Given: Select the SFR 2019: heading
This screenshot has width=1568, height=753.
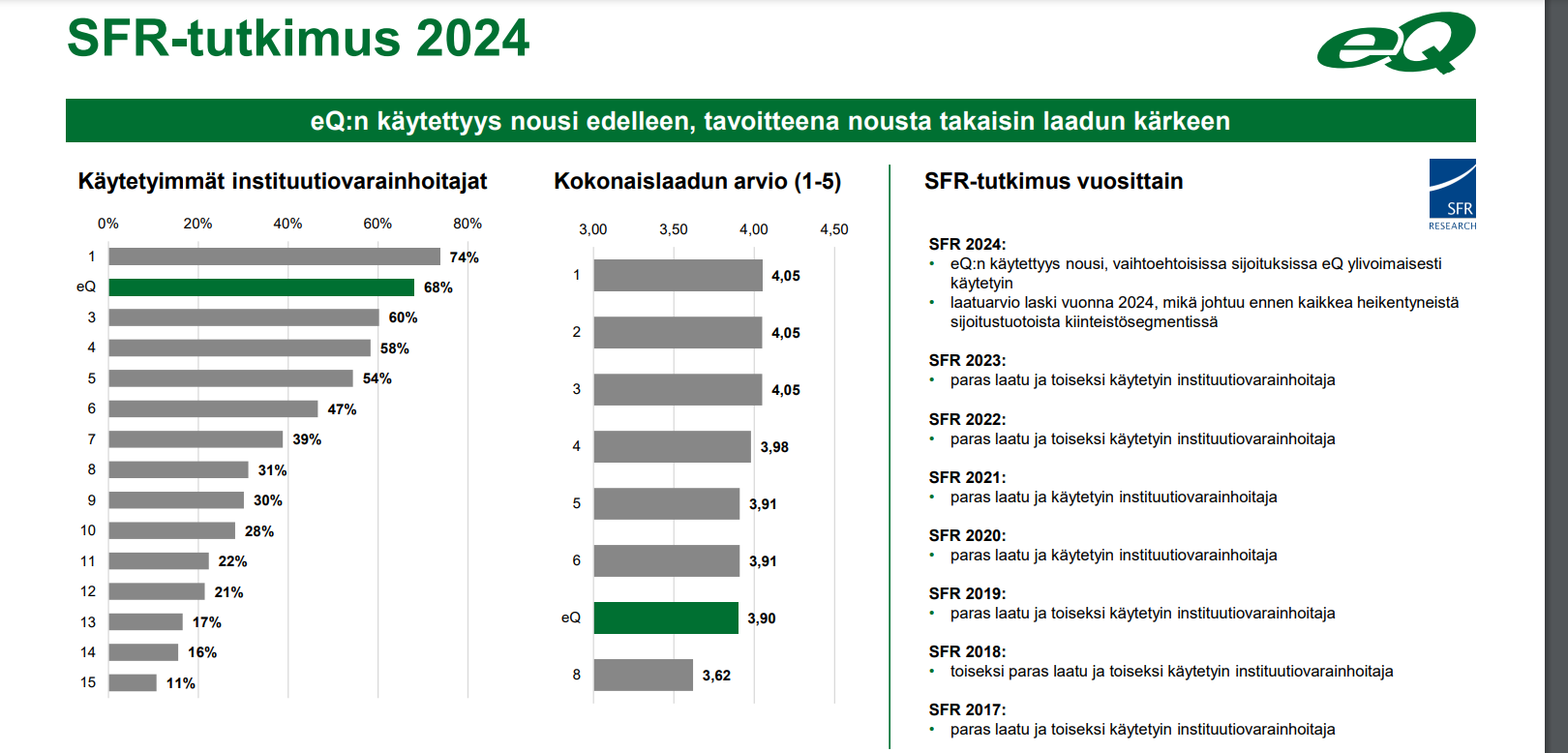Looking at the screenshot, I should [x=967, y=593].
